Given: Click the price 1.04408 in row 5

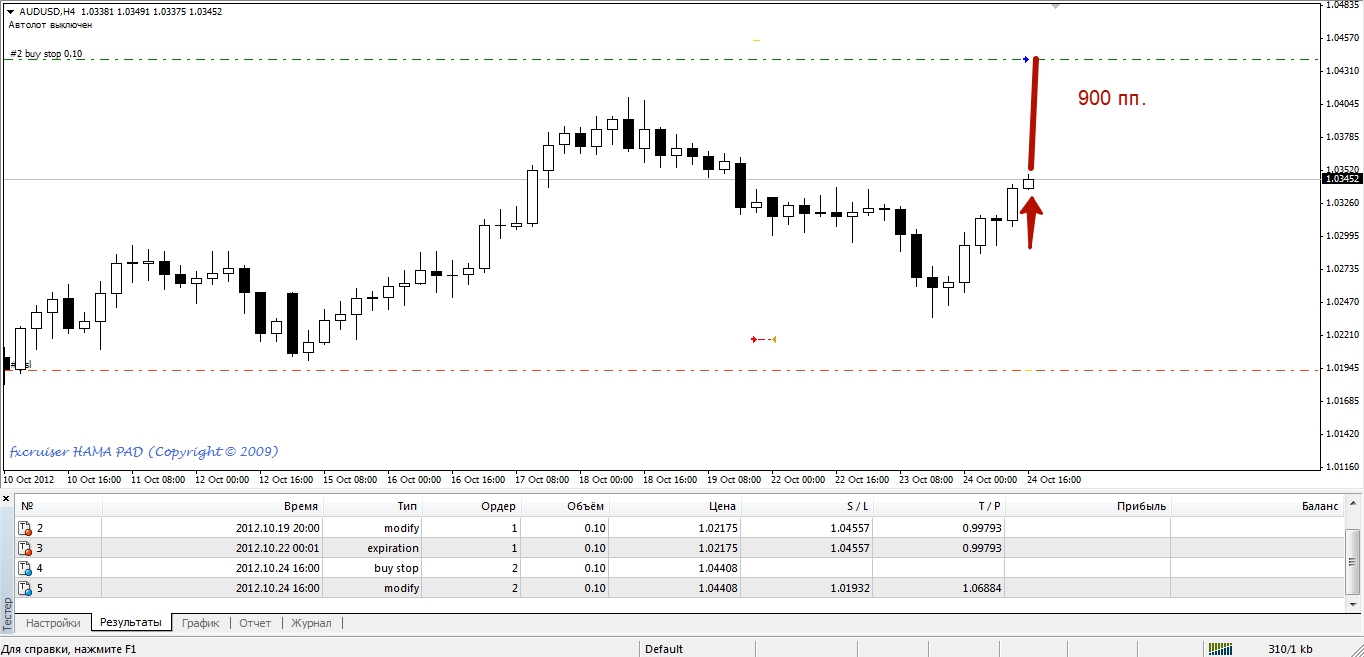Looking at the screenshot, I should tap(718, 588).
